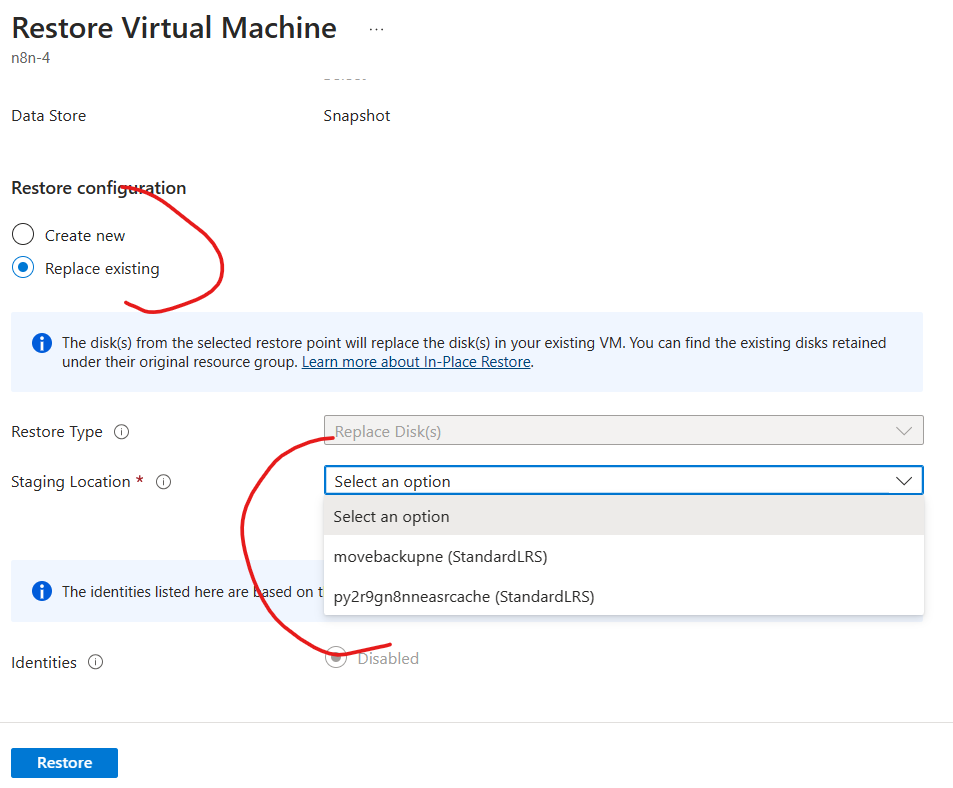The image size is (953, 788).
Task: Open the ellipsis more options menu
Action: pos(376,30)
